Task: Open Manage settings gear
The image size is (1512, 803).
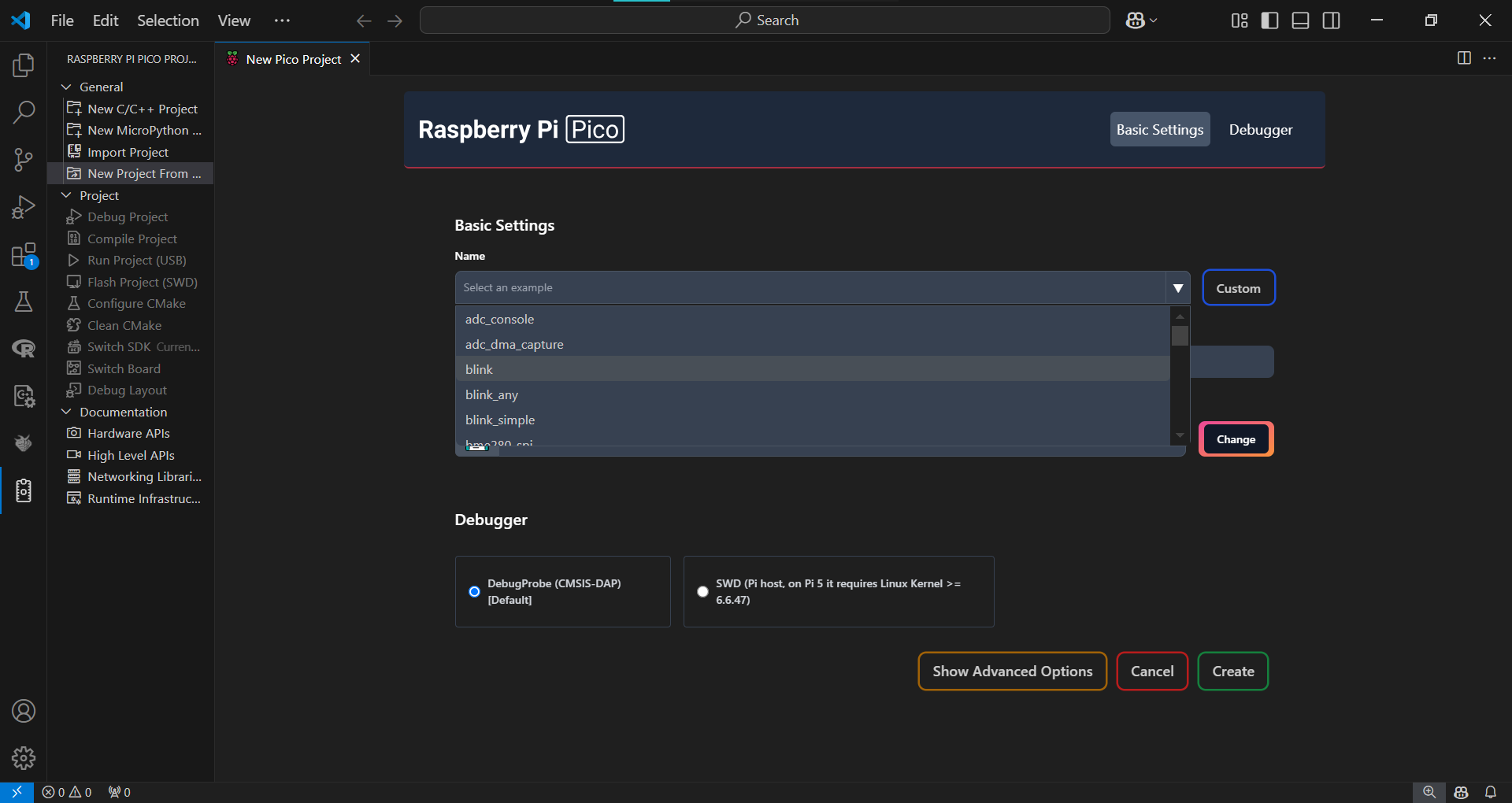Action: [24, 758]
